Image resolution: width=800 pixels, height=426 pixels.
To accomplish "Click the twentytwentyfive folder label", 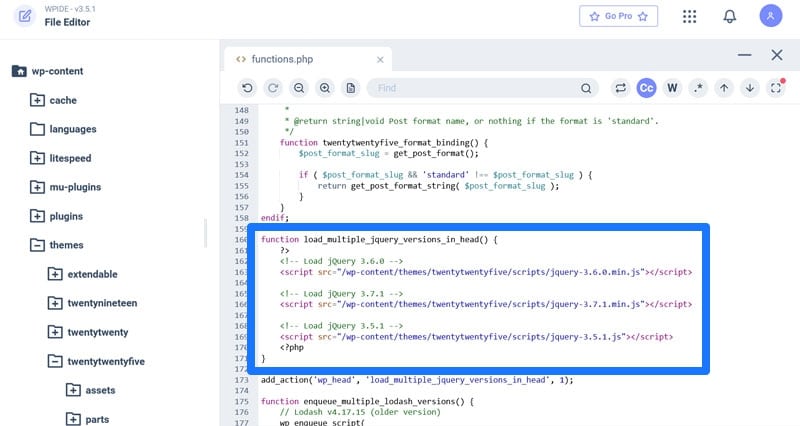I will [x=106, y=361].
